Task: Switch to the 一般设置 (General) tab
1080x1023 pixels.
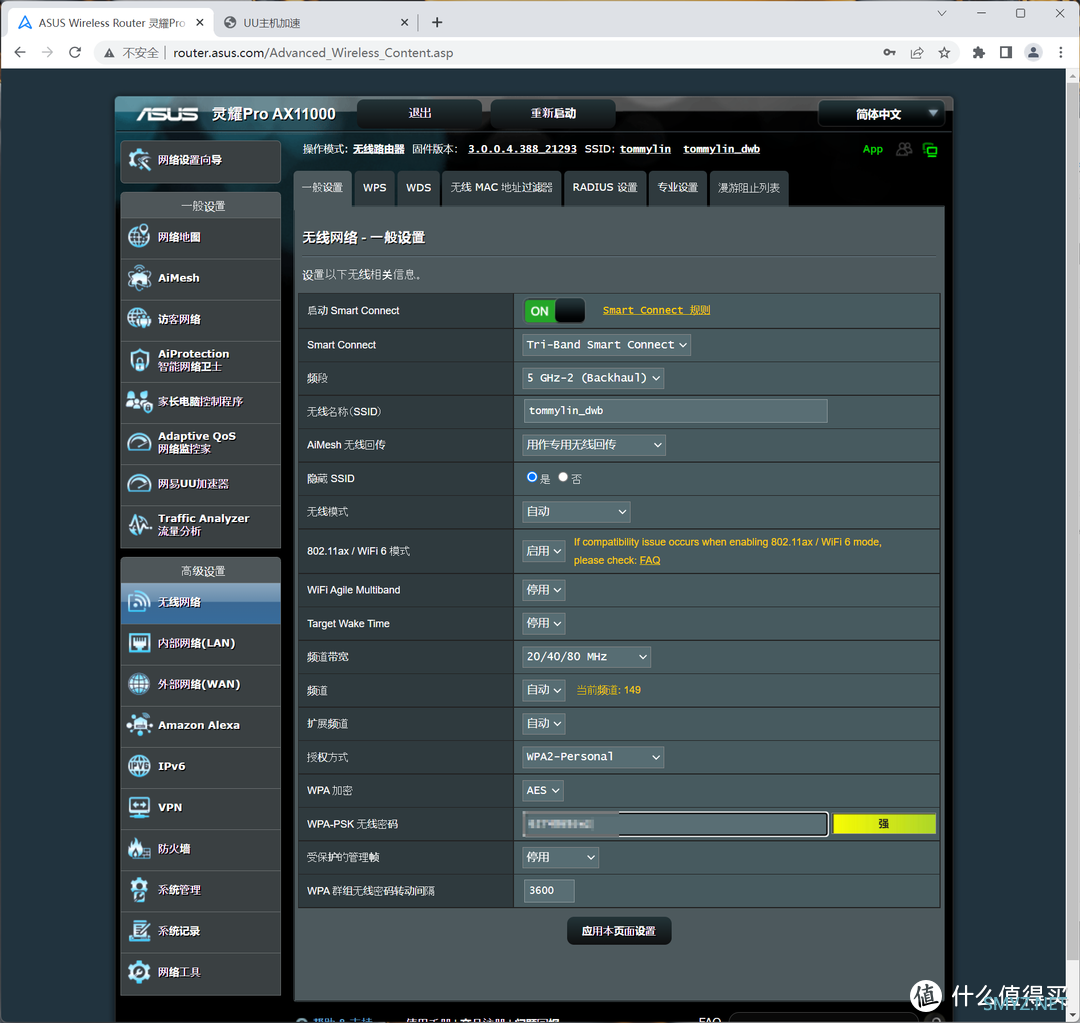Action: pos(322,187)
